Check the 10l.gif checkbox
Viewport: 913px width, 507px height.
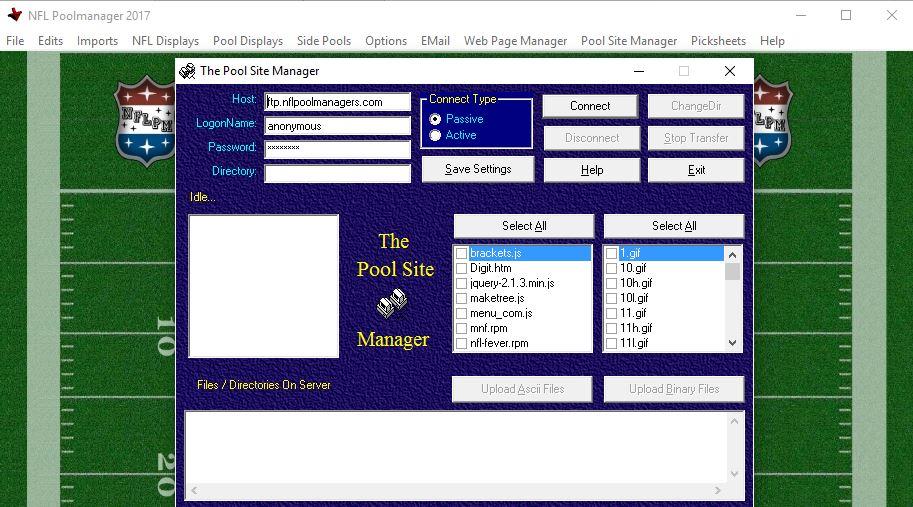click(x=611, y=299)
